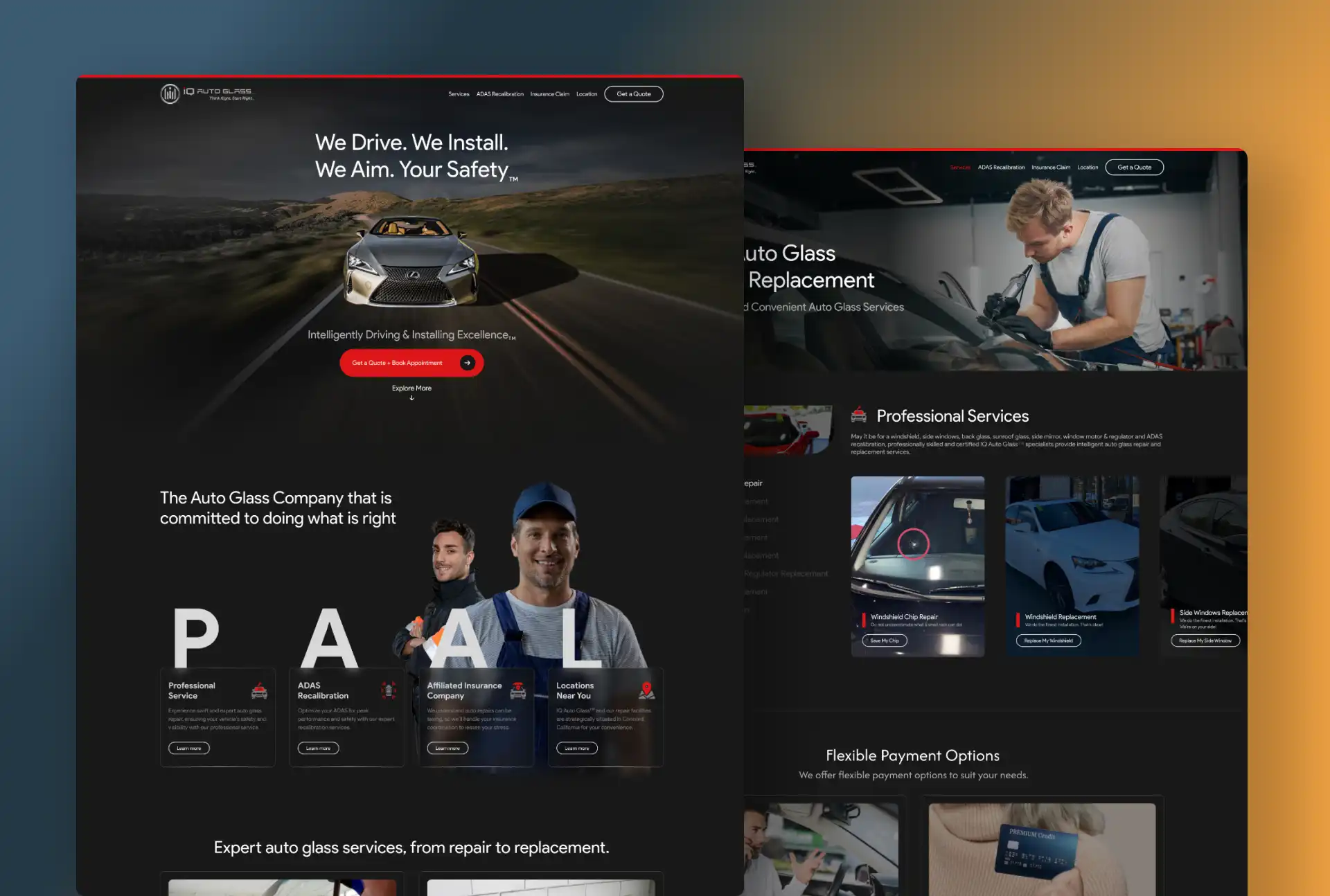The height and width of the screenshot is (896, 1330).
Task: Click sensor icon on ADAS Recalibration card
Action: click(x=389, y=690)
